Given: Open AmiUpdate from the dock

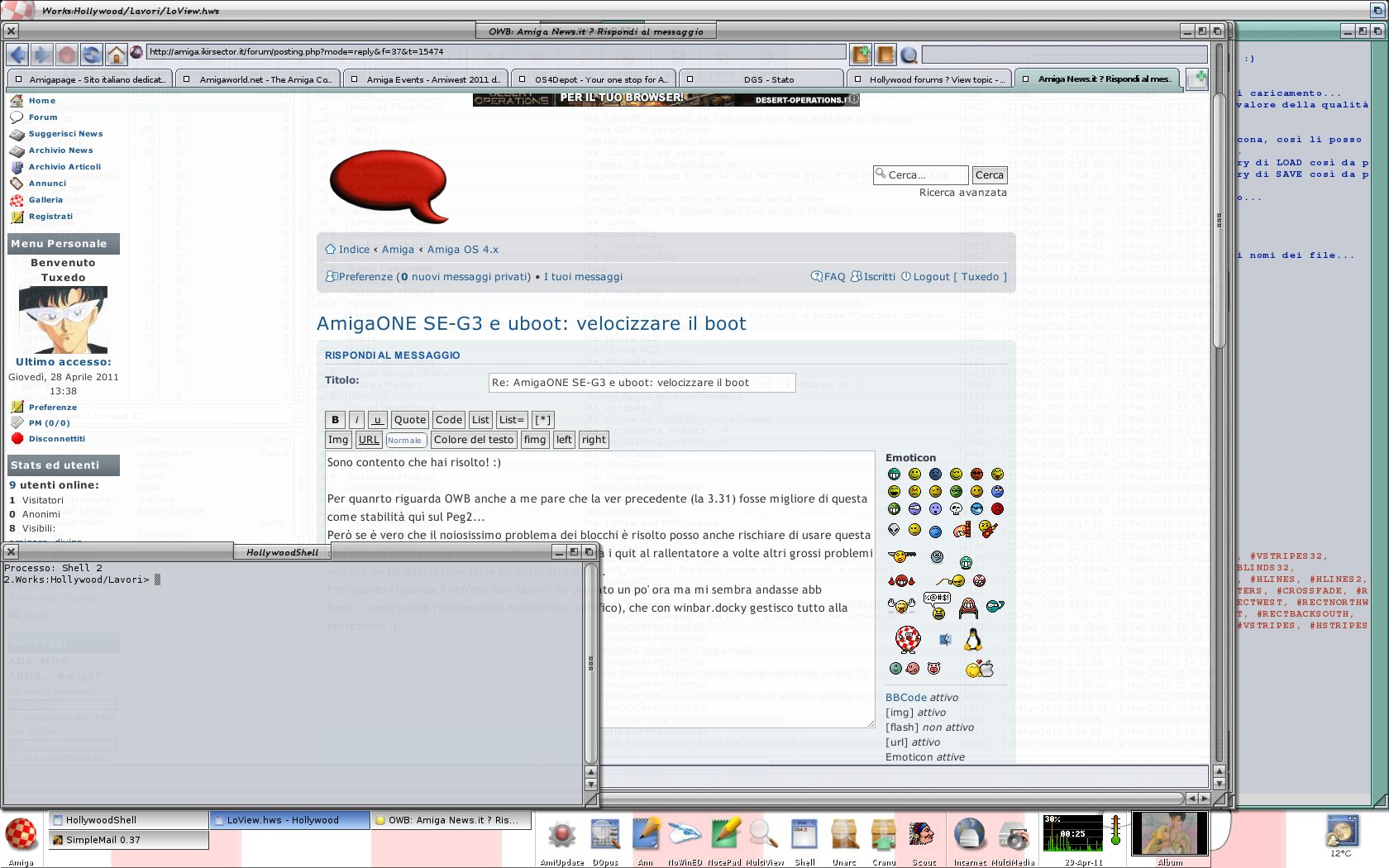Looking at the screenshot, I should coord(562,835).
